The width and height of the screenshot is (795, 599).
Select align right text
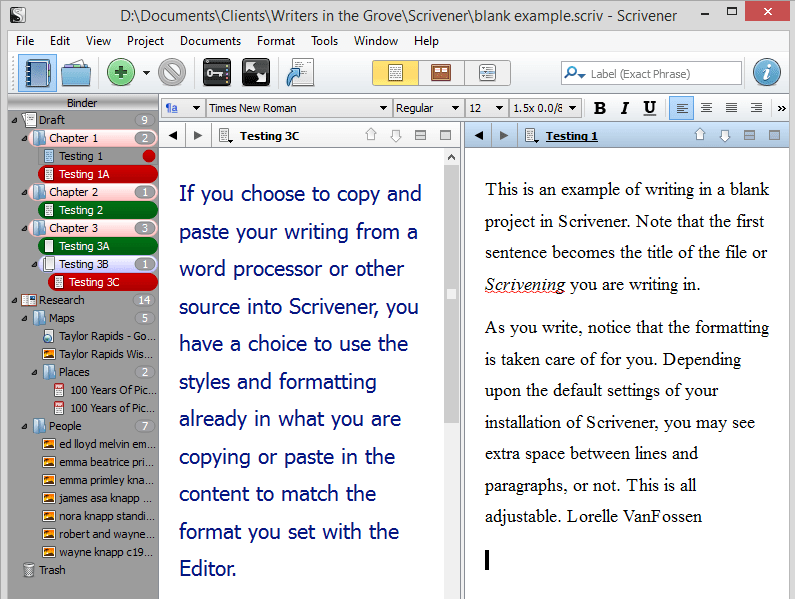tap(756, 108)
